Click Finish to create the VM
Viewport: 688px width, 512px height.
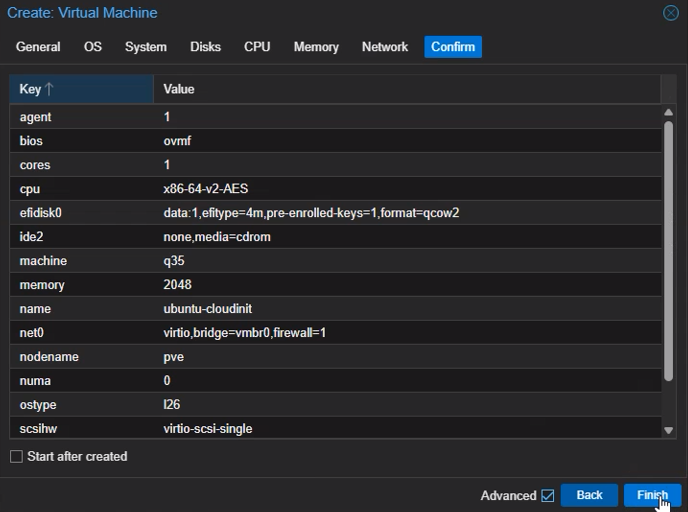pyautogui.click(x=652, y=495)
